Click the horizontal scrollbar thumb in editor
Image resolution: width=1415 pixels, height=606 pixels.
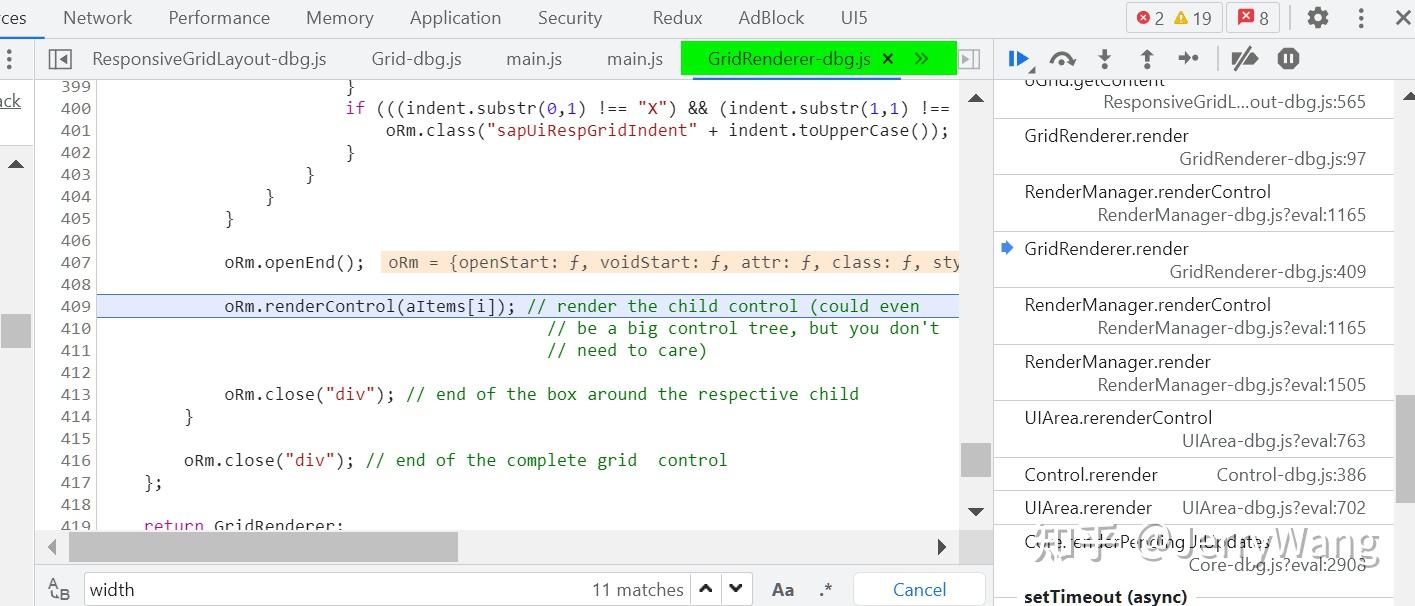[263, 547]
